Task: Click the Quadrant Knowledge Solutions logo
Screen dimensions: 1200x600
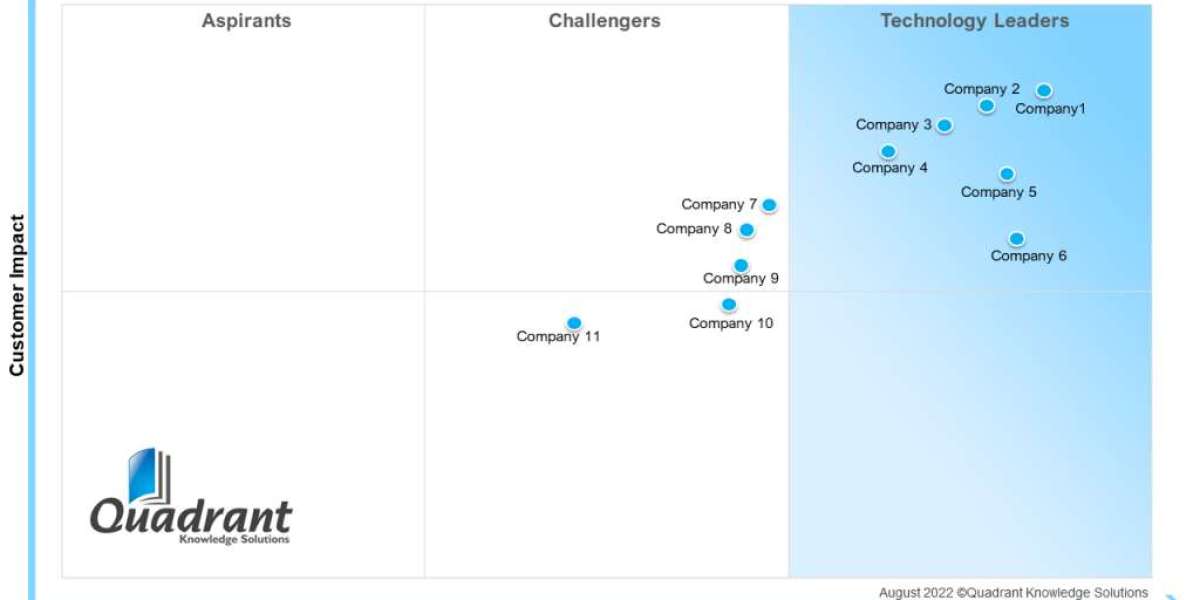Action: (191, 498)
